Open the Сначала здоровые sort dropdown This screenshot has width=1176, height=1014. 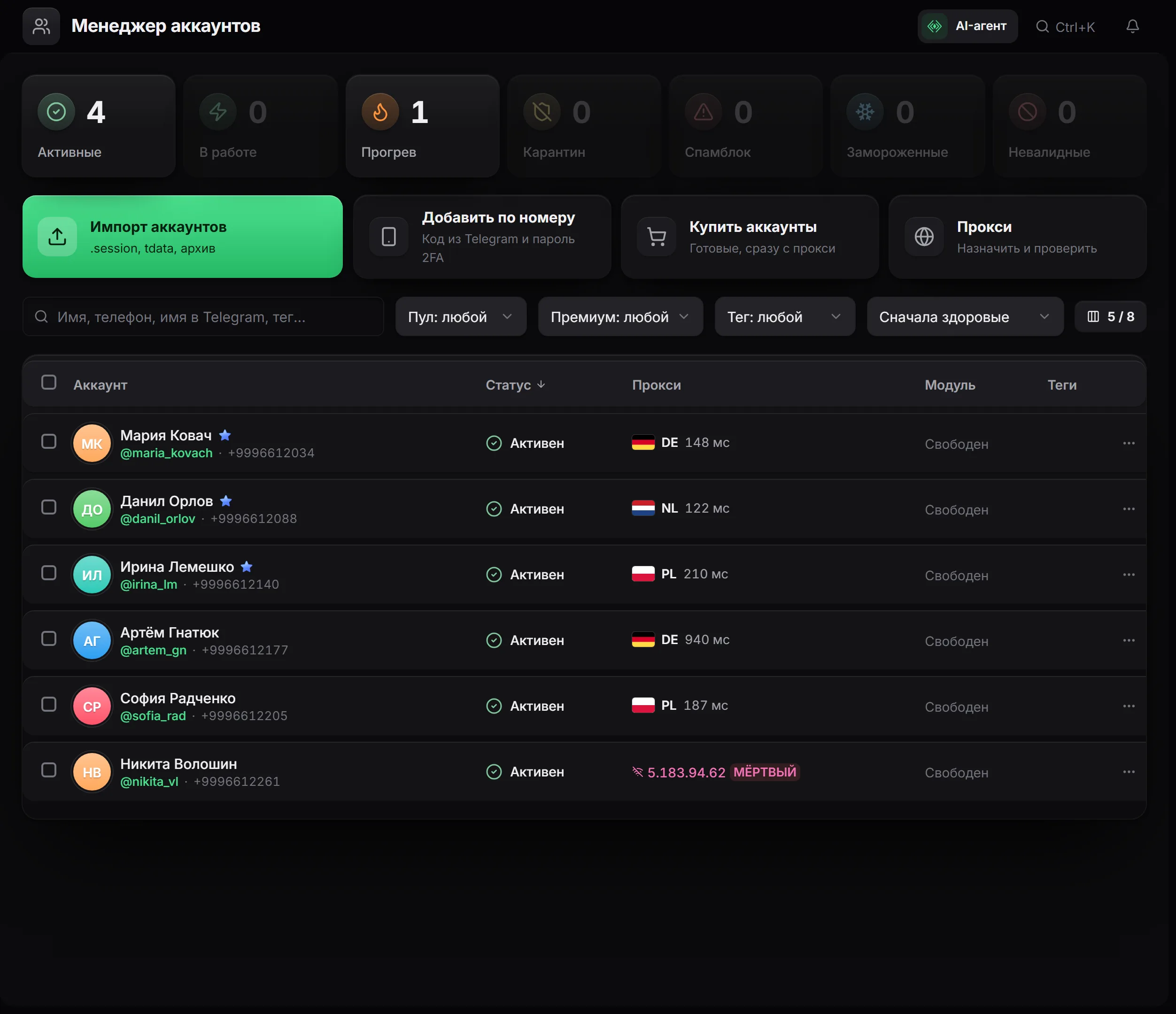pos(965,316)
